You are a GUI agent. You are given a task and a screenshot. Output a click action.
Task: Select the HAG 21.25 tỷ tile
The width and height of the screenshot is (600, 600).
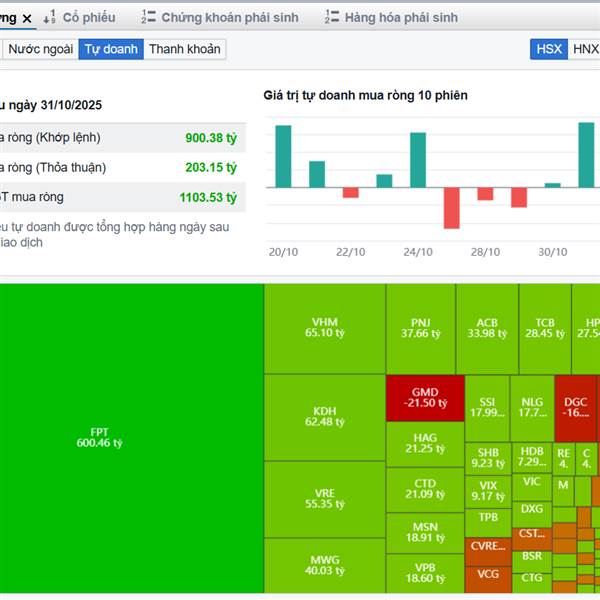click(425, 444)
